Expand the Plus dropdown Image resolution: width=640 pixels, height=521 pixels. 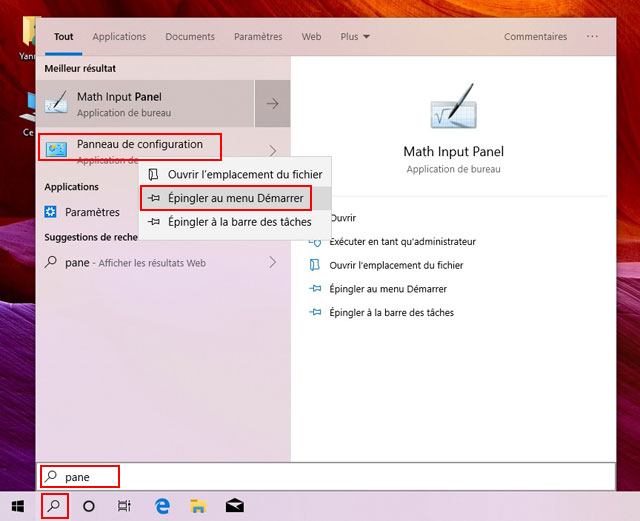[355, 37]
